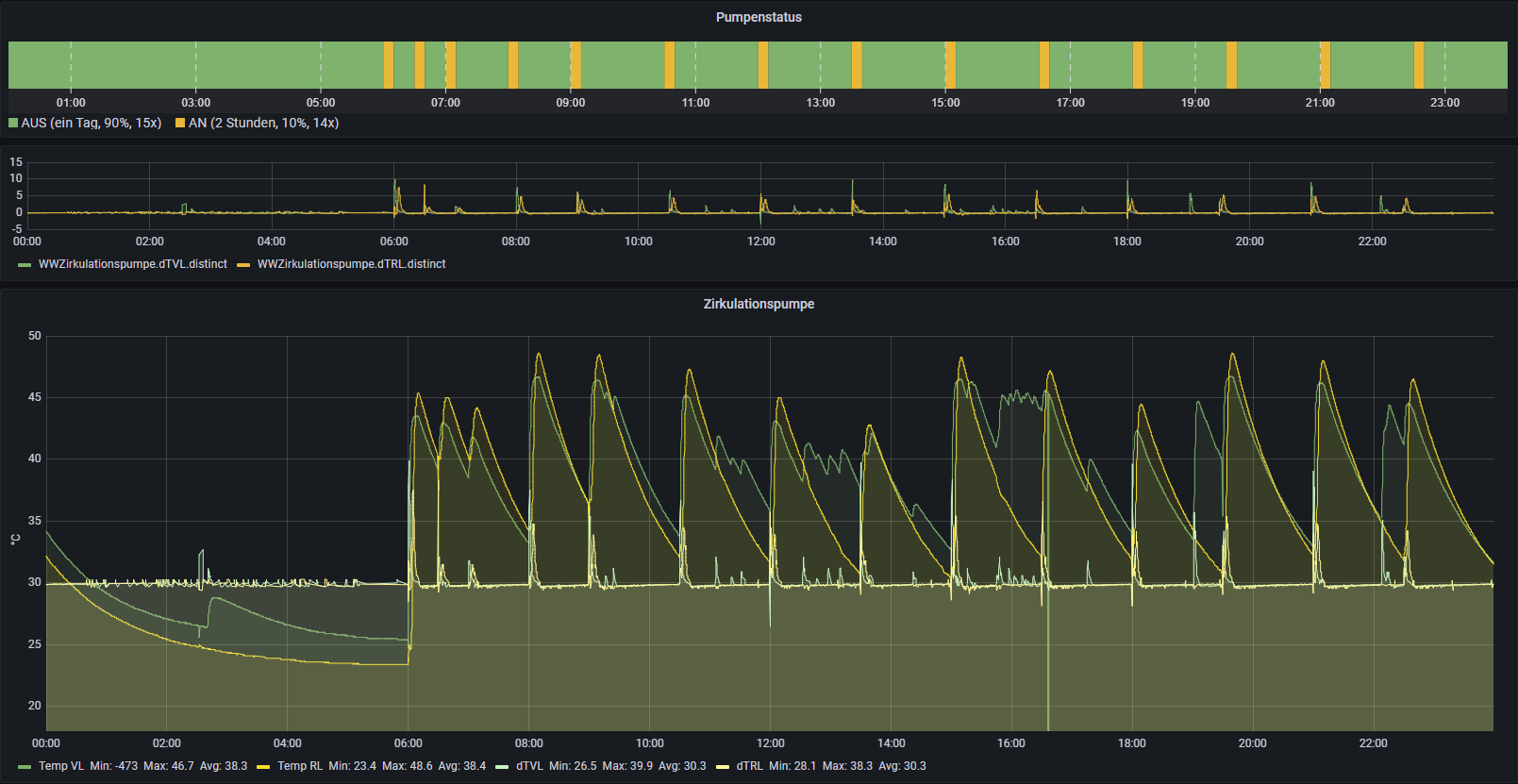Click the dTVL legend color marker

click(502, 767)
